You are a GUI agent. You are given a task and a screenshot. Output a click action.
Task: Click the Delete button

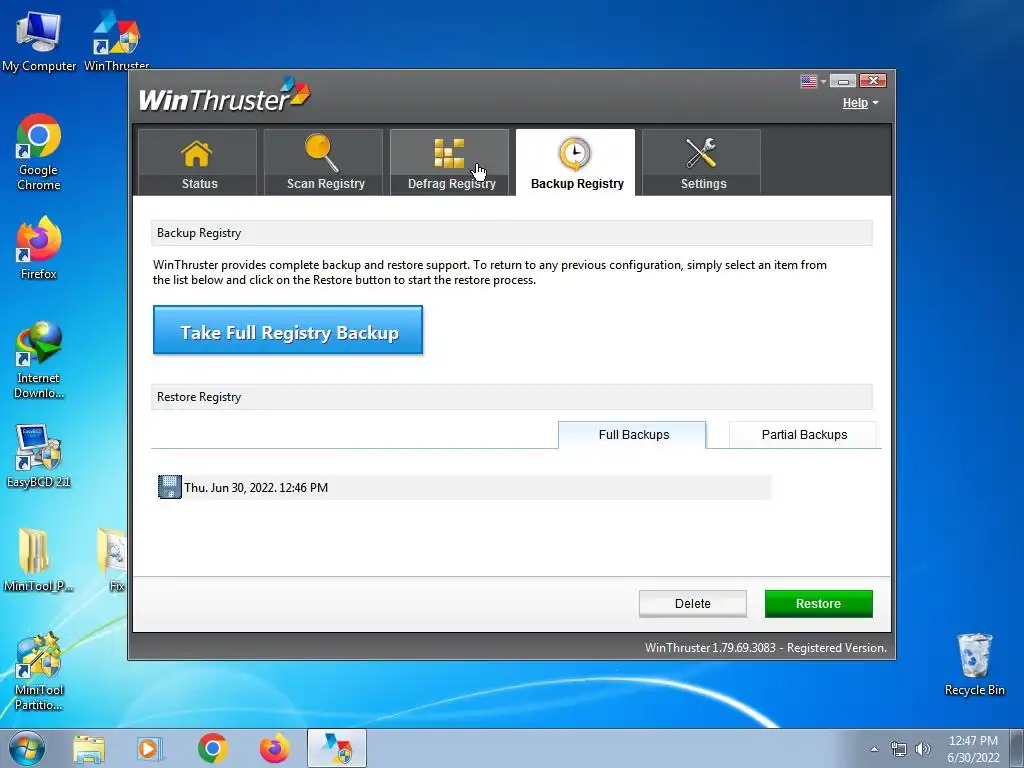[692, 603]
